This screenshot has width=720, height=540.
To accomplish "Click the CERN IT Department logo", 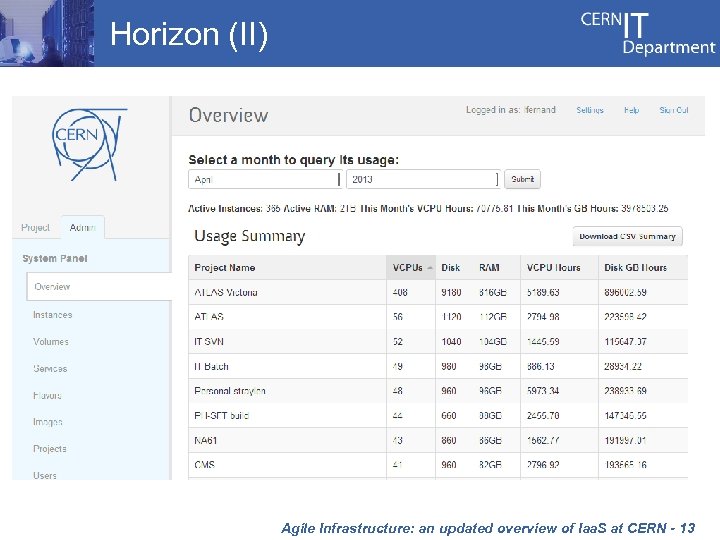I will (647, 33).
